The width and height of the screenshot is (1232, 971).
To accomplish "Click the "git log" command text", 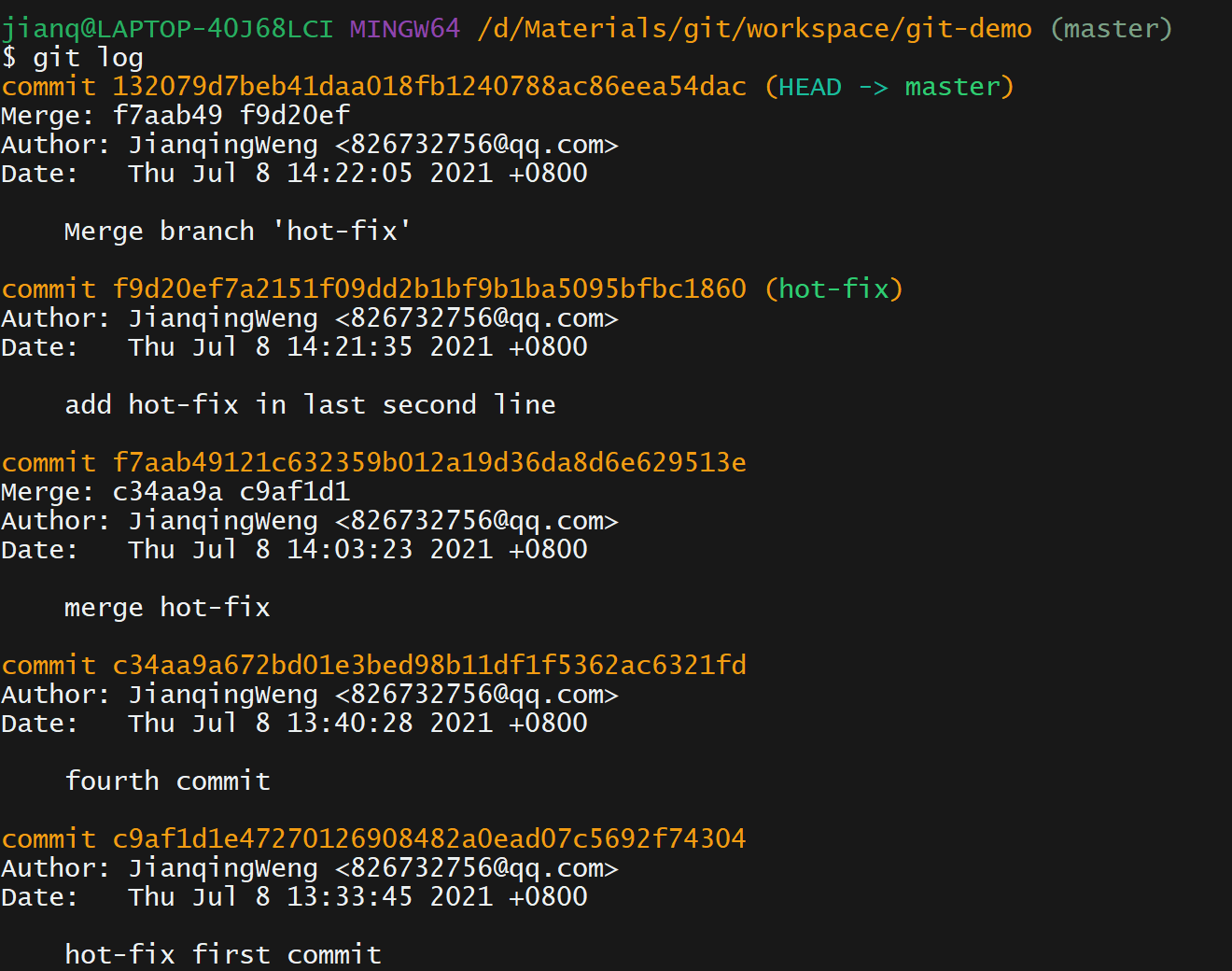I will 88,58.
